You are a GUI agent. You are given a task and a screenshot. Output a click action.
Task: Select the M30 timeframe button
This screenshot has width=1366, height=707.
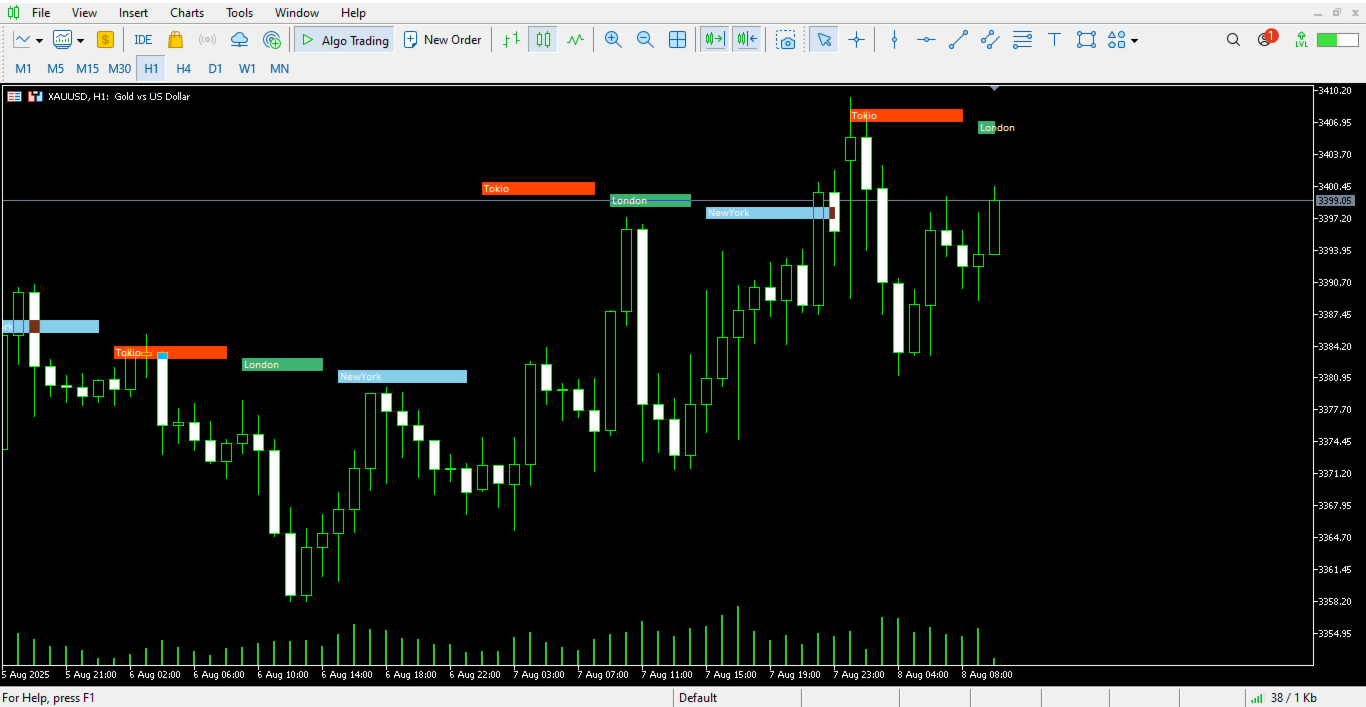[119, 69]
